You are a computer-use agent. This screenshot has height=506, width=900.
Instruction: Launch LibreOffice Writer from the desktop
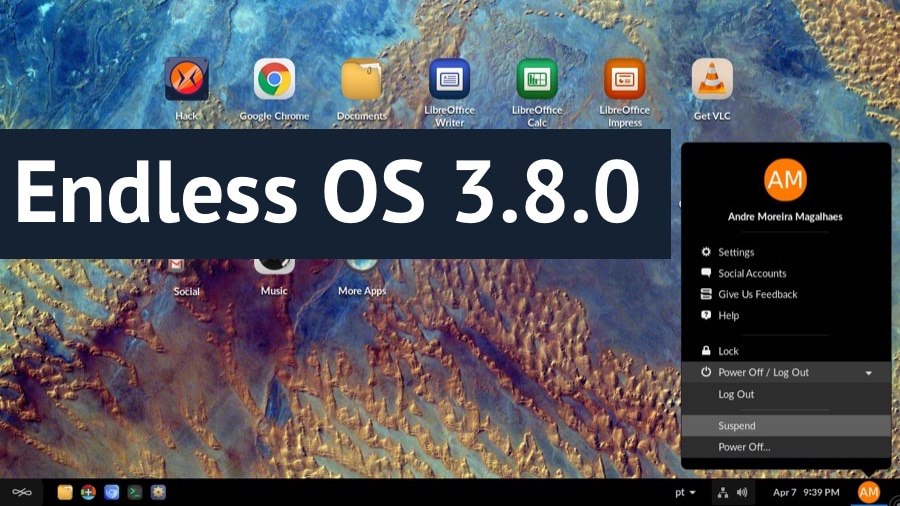click(x=449, y=79)
